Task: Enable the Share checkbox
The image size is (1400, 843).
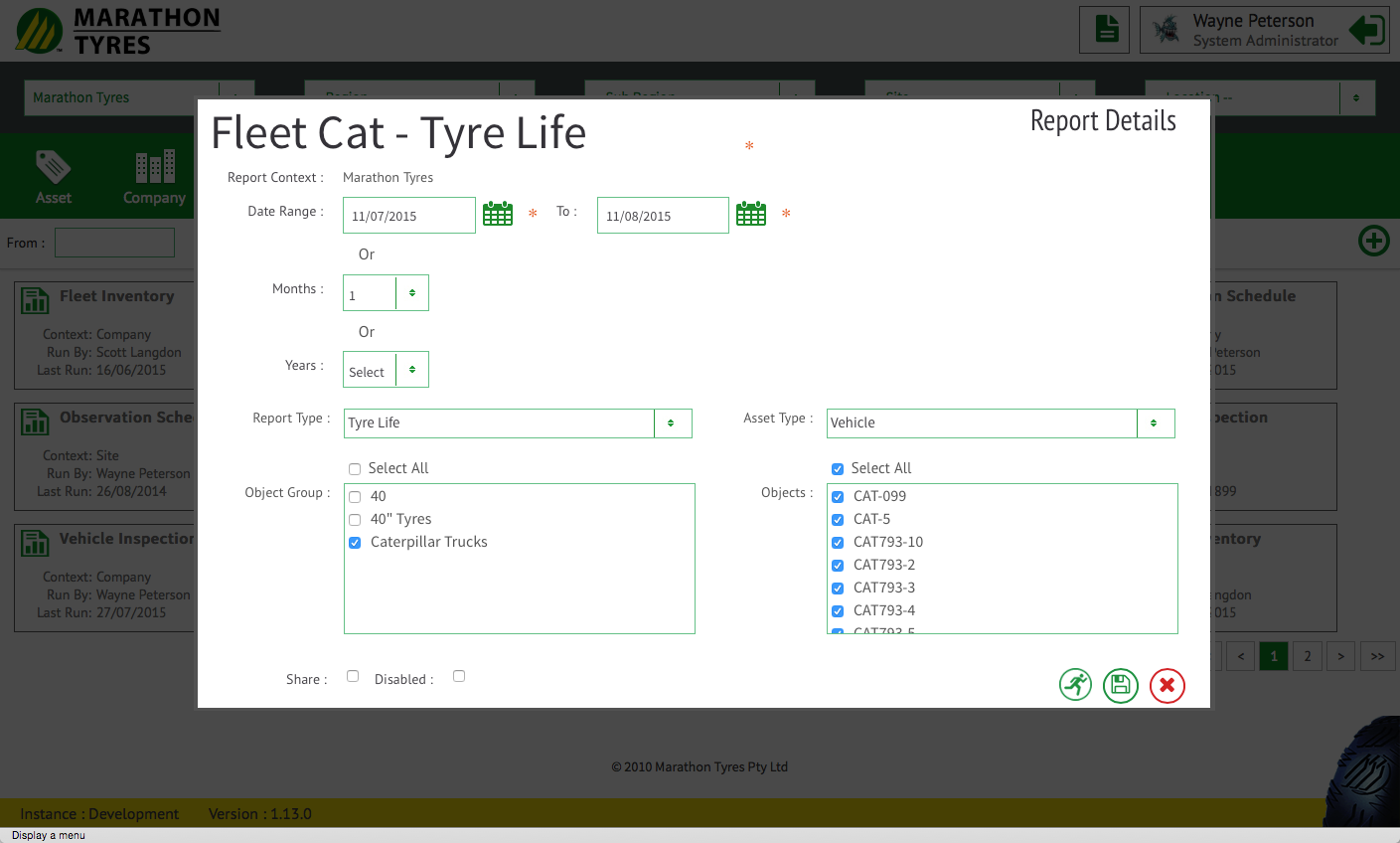Action: coord(353,676)
